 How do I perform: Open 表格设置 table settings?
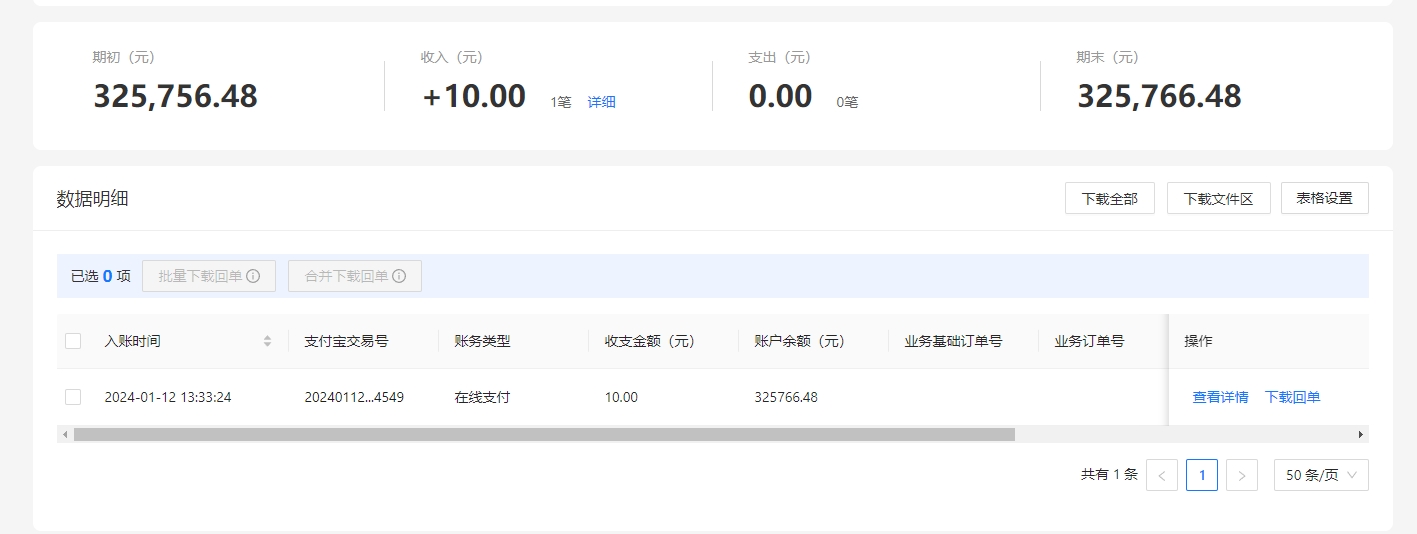click(1325, 198)
